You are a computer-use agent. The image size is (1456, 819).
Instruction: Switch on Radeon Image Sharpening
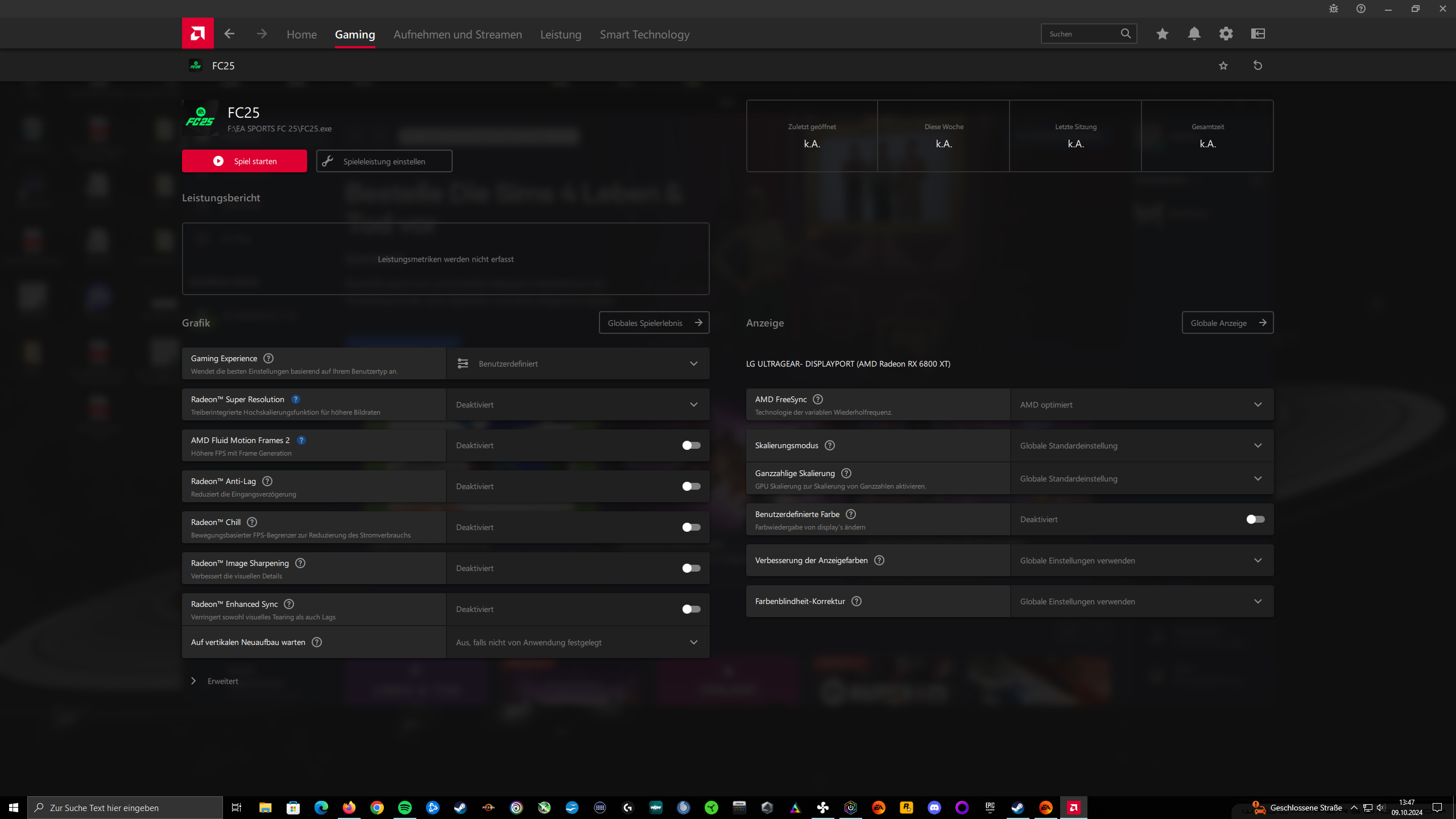click(x=692, y=568)
